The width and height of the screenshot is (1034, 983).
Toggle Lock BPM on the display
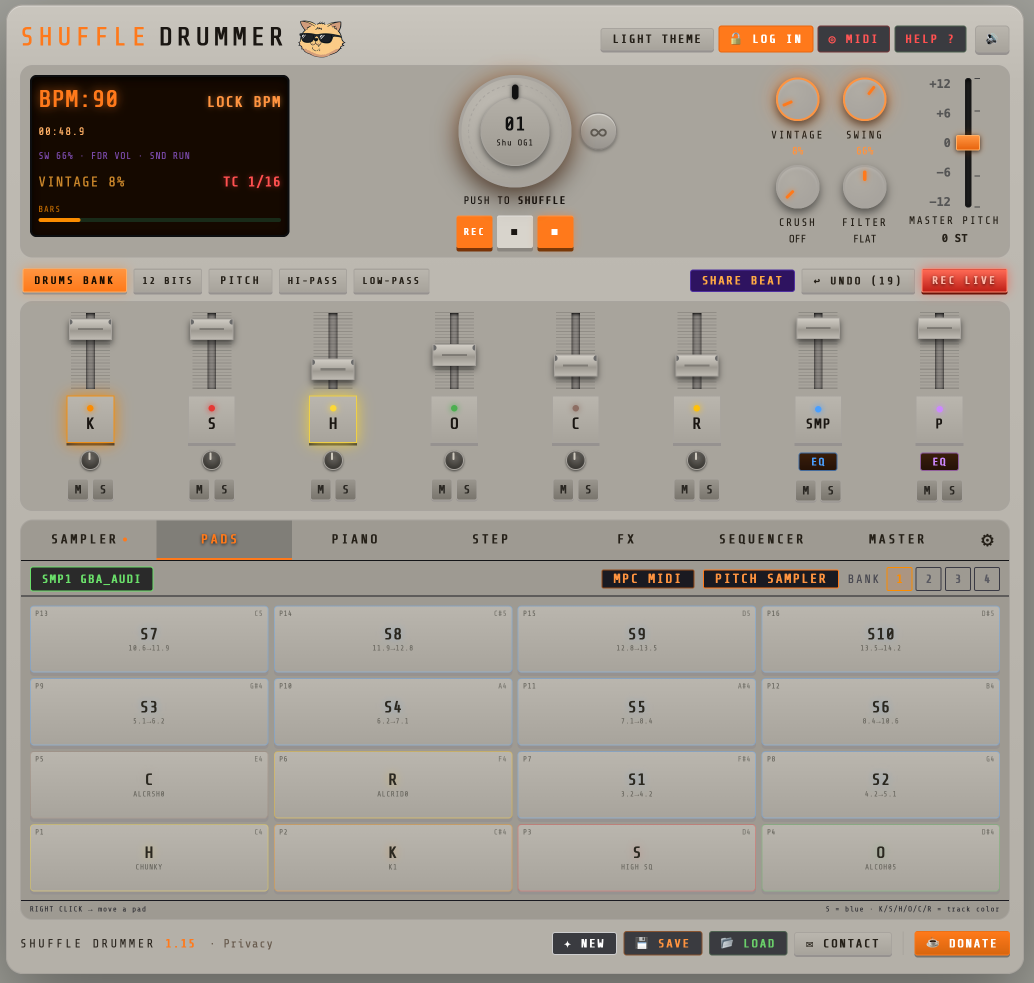coord(244,102)
